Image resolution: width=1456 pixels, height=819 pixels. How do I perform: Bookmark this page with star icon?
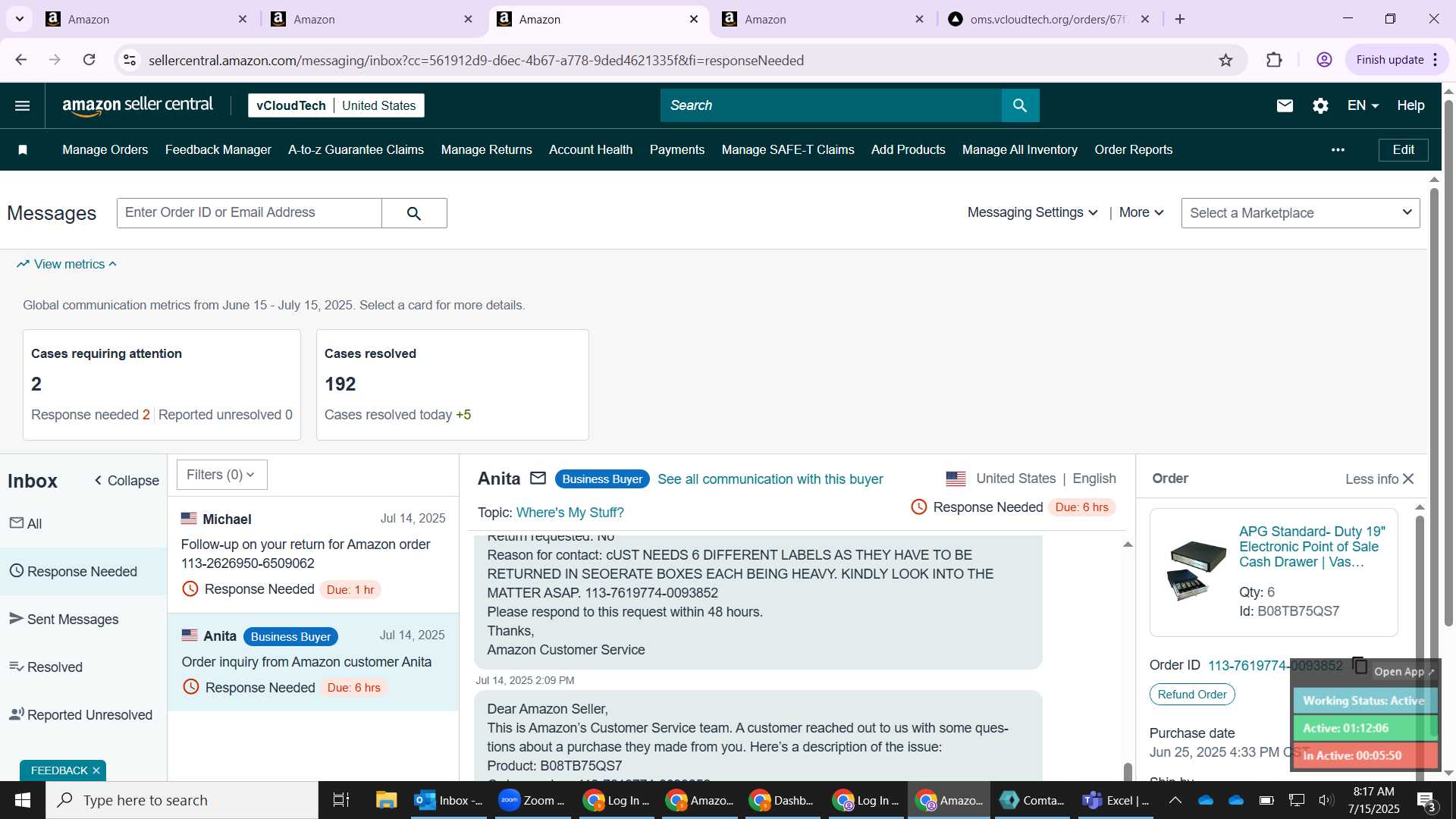(1225, 60)
